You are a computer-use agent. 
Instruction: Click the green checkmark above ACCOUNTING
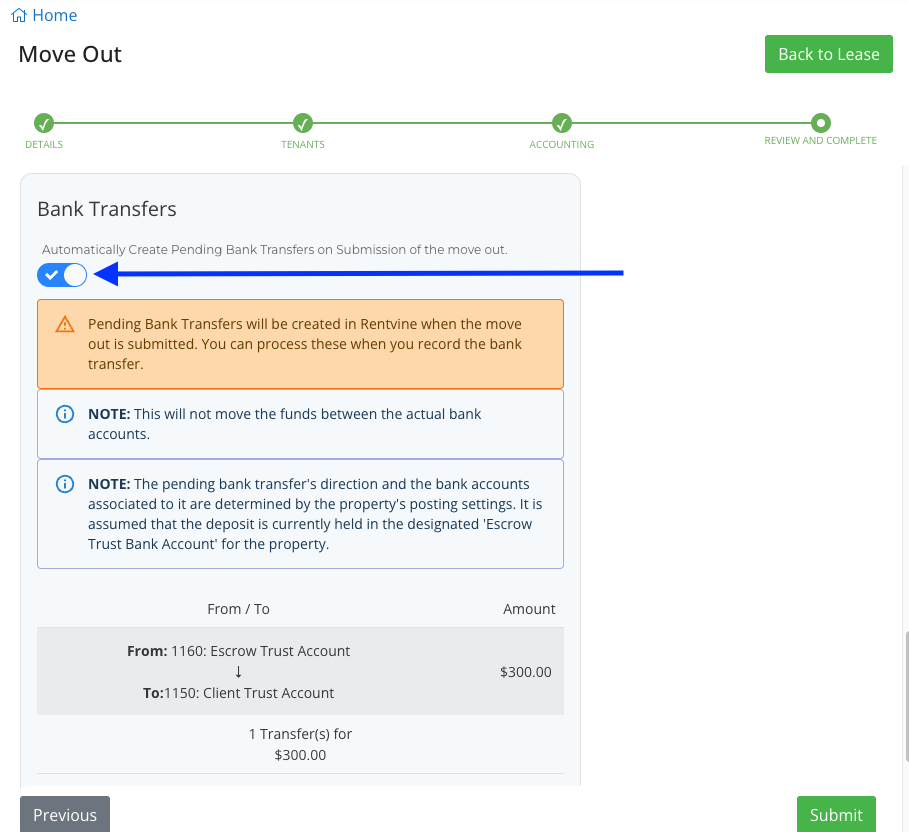(562, 123)
